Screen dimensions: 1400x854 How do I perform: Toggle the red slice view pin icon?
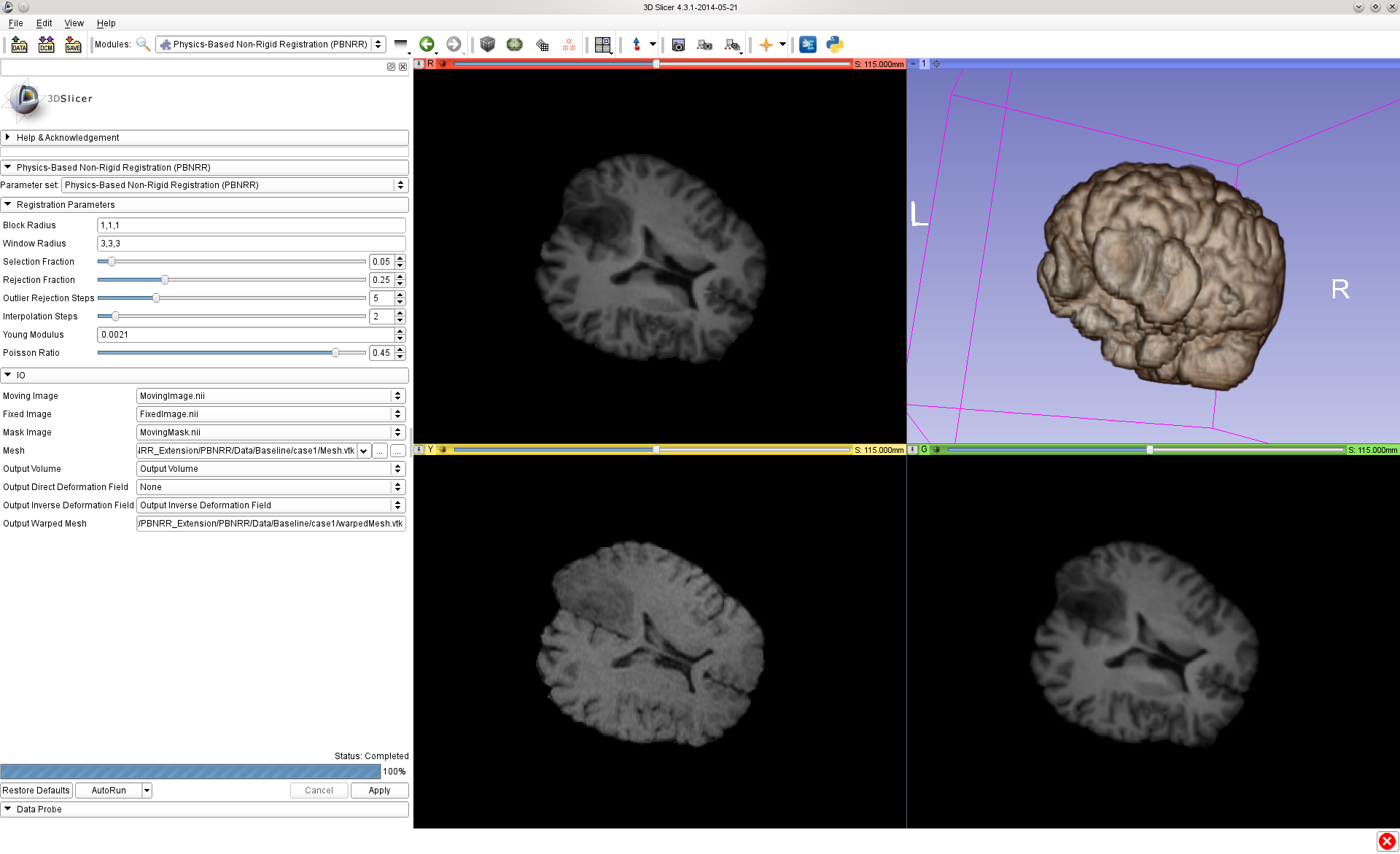click(x=419, y=64)
